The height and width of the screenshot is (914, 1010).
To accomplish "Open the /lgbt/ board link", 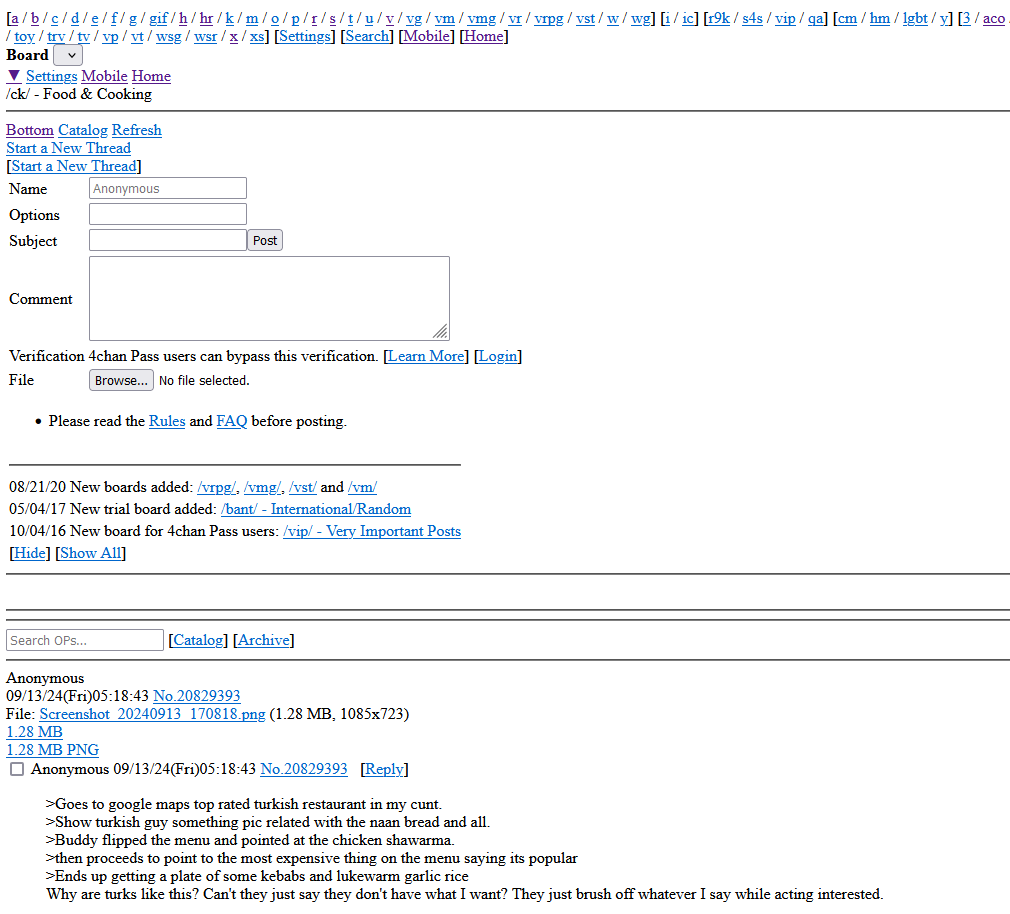I will click(x=915, y=18).
